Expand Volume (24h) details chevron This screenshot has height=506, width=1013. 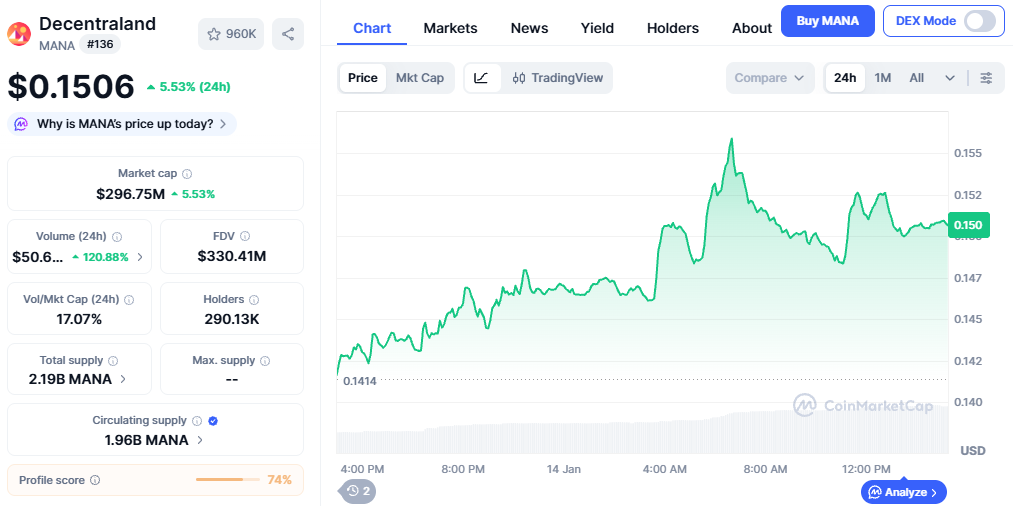[140, 257]
